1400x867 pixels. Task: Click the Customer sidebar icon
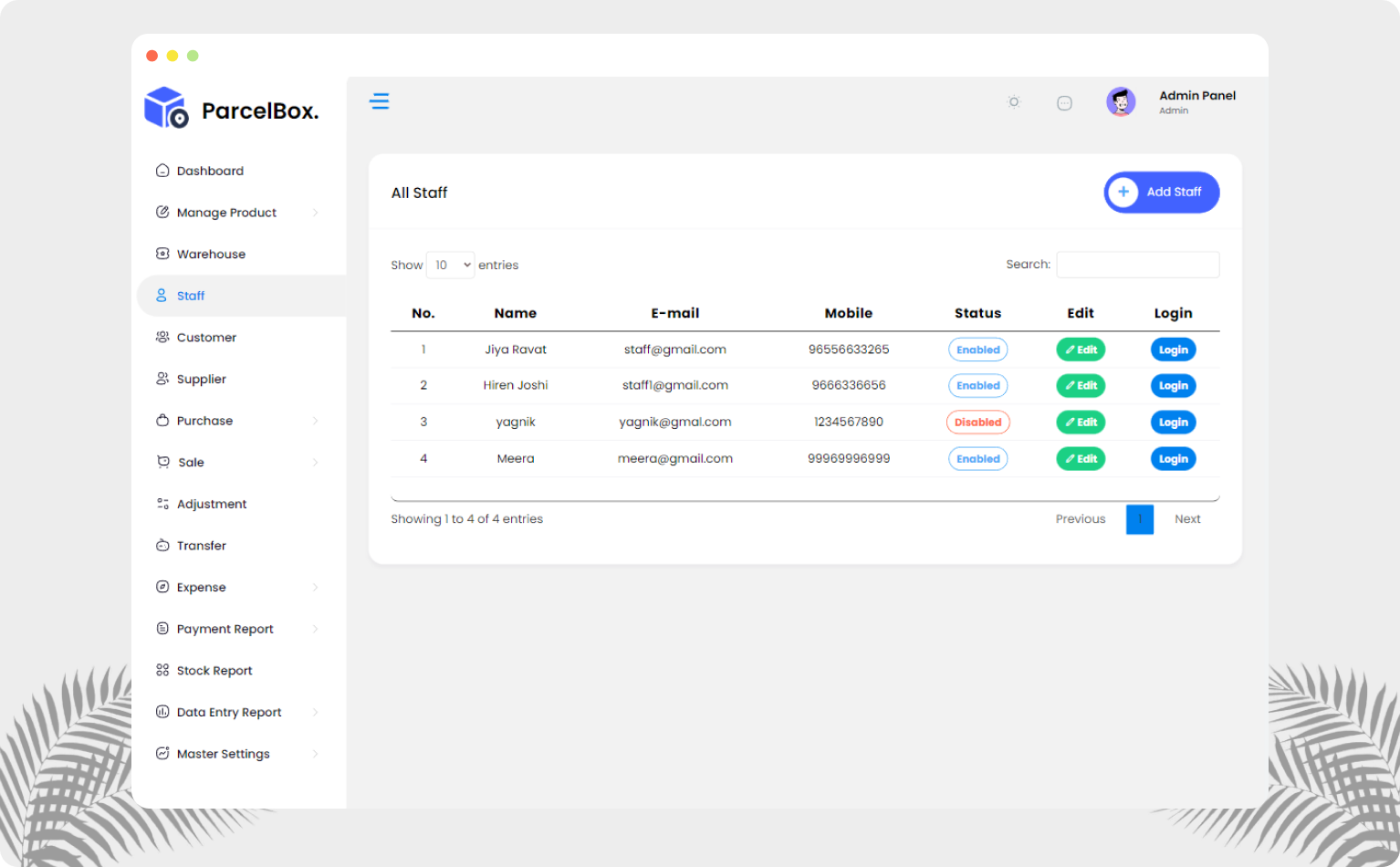point(162,337)
